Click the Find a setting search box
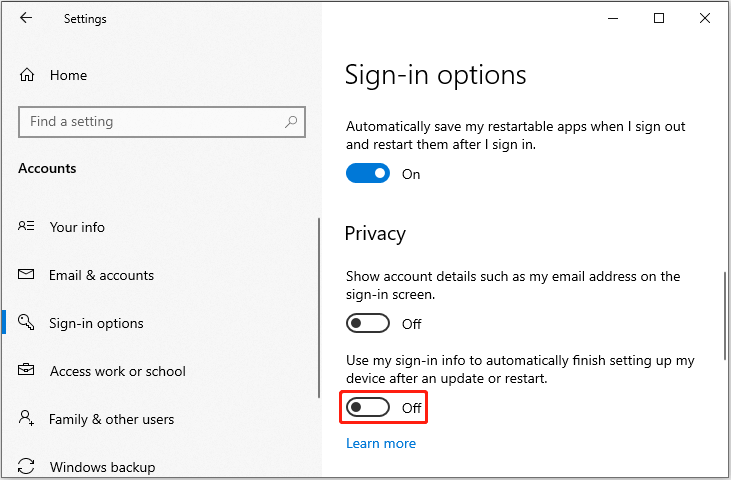The height and width of the screenshot is (480, 731). (162, 122)
